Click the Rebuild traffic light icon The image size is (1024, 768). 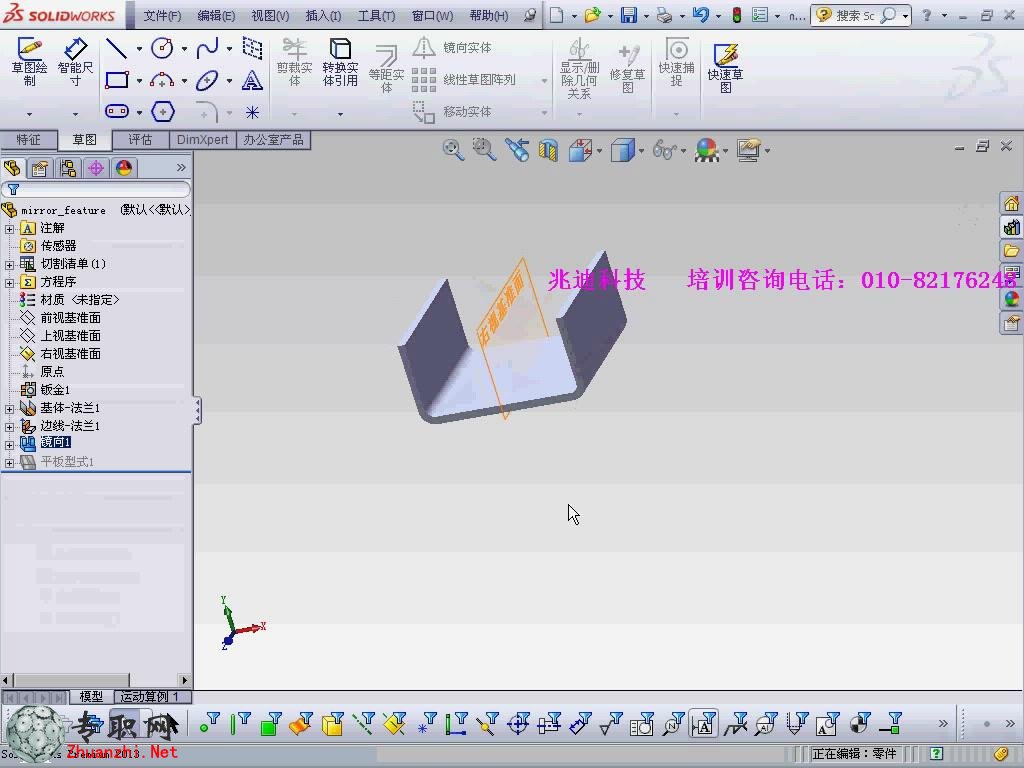pos(737,15)
